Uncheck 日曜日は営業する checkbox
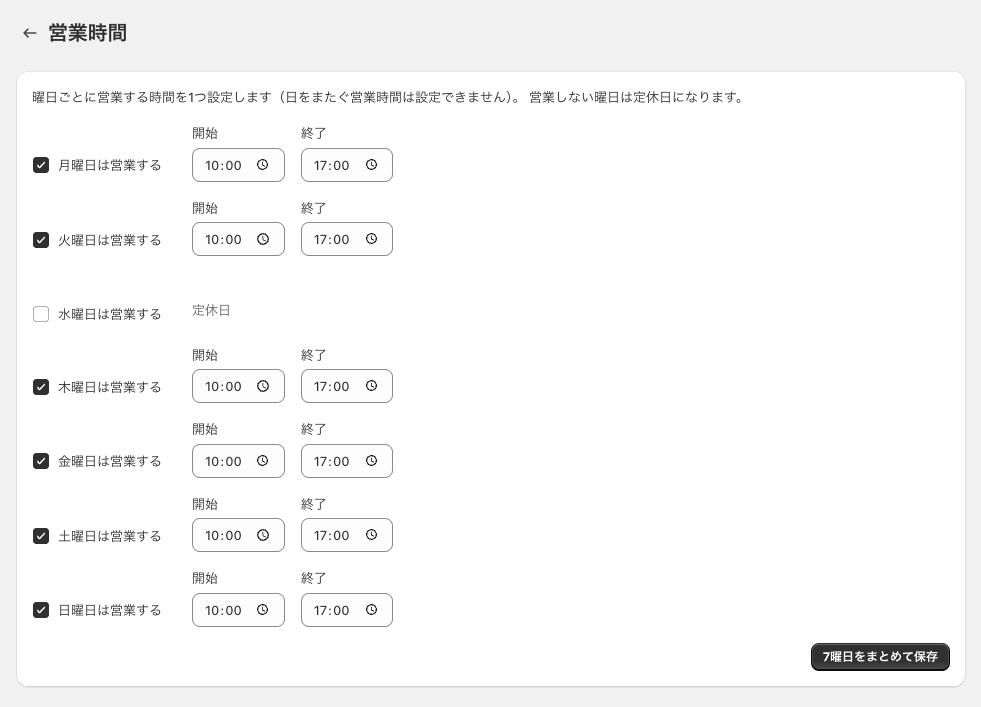981x707 pixels. tap(41, 610)
